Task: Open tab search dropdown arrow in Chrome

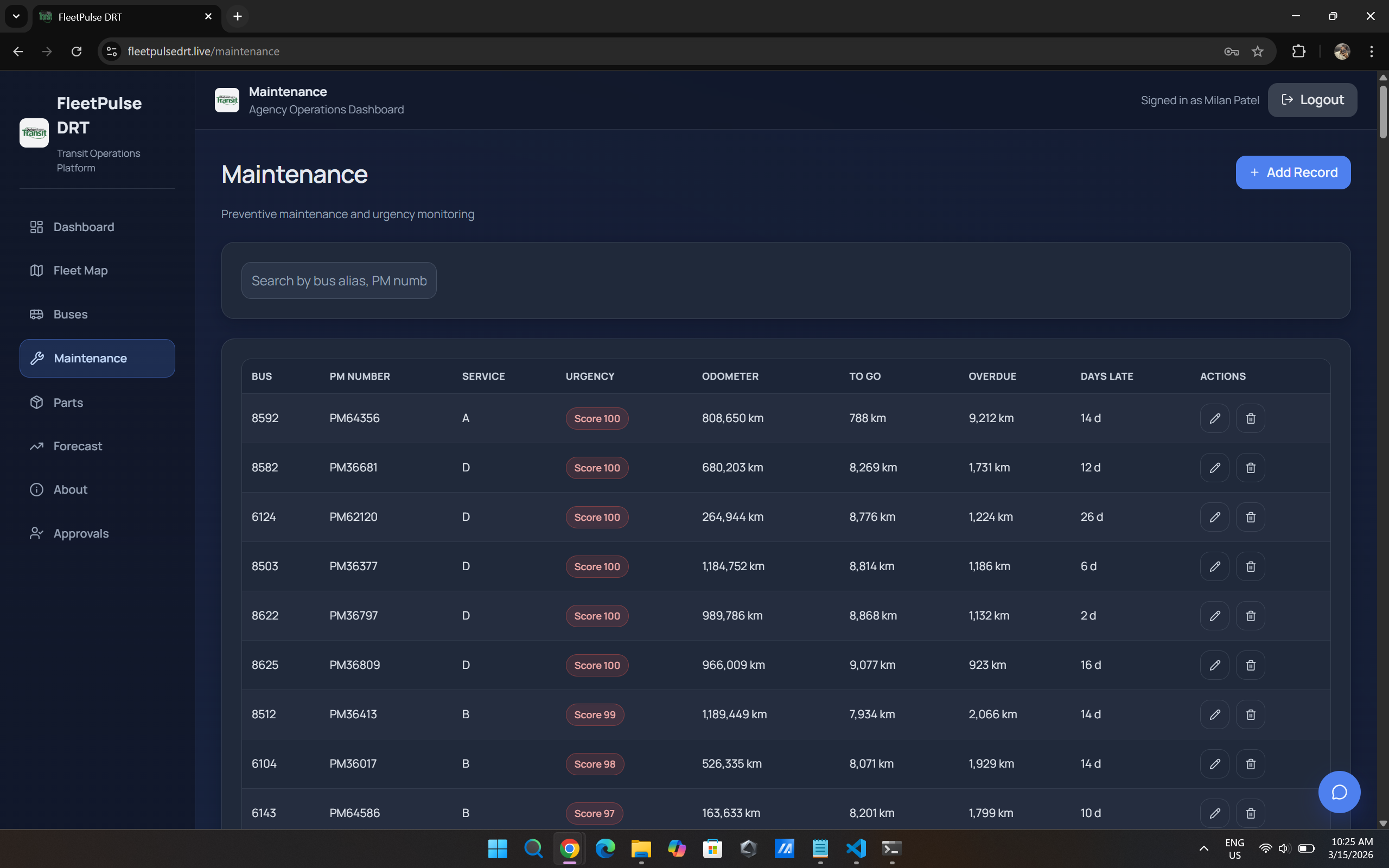Action: click(x=16, y=16)
